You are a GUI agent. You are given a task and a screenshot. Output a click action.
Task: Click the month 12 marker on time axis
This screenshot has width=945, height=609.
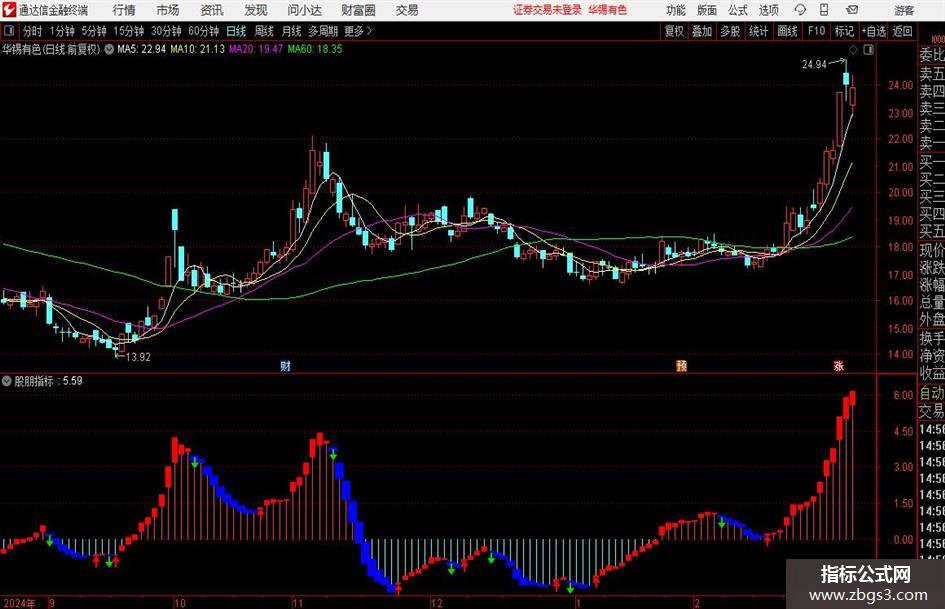point(437,603)
